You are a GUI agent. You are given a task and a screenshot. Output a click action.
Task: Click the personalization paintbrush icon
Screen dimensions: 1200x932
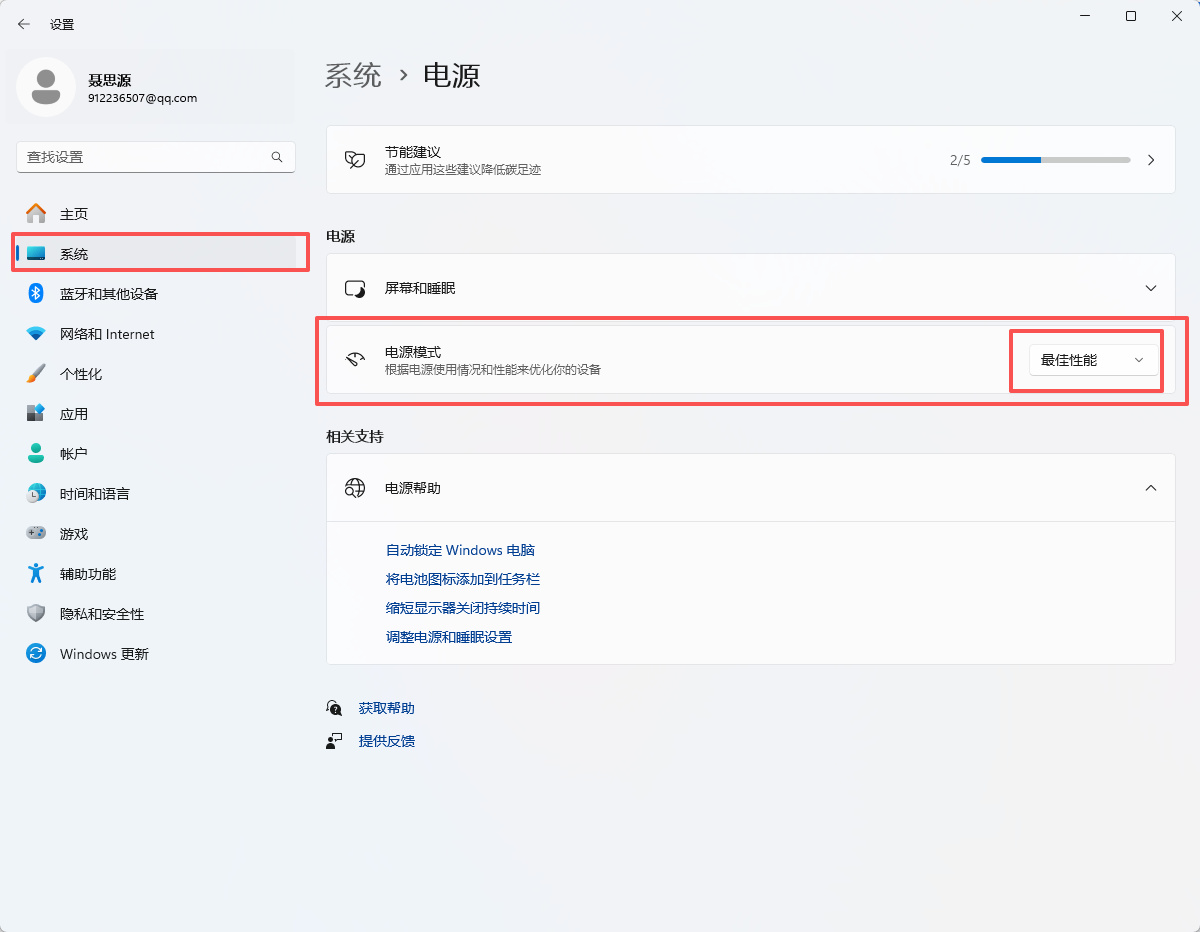point(36,373)
